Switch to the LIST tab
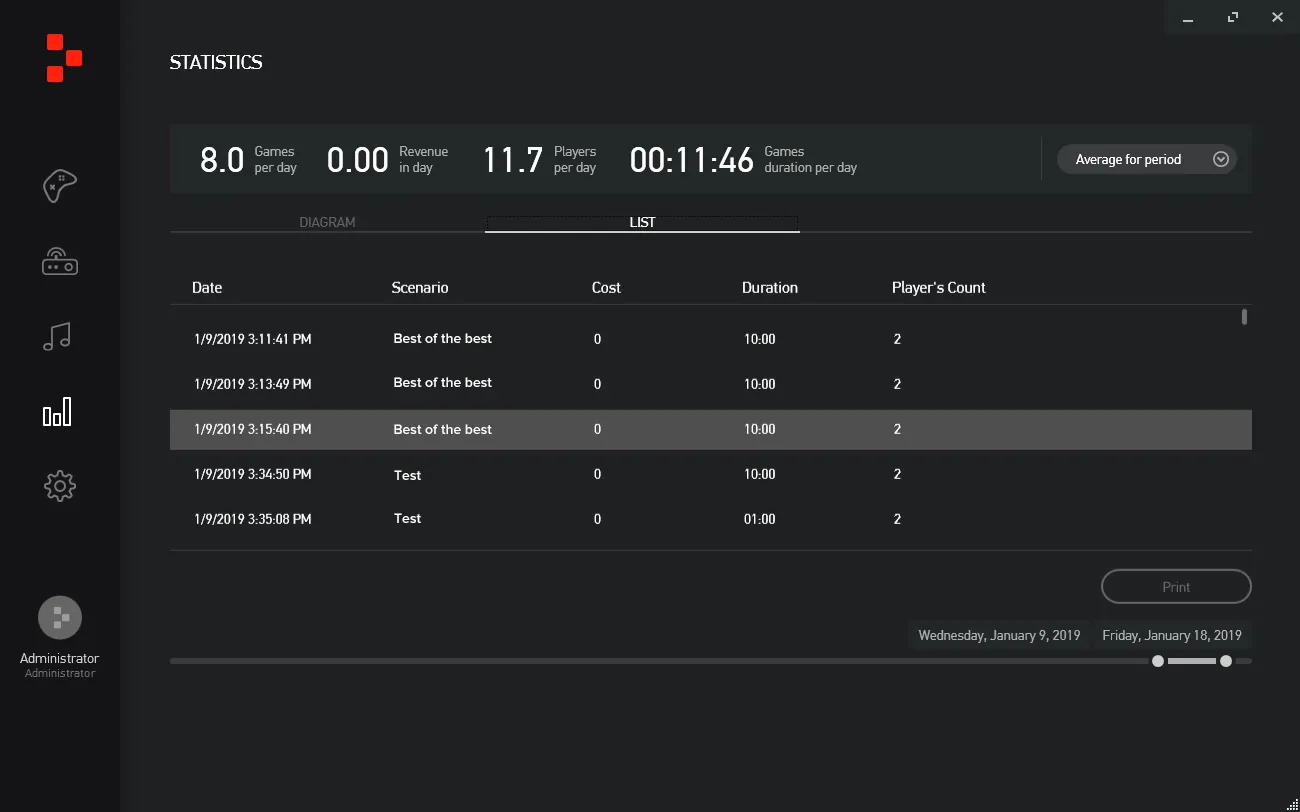This screenshot has height=812, width=1300. click(642, 222)
